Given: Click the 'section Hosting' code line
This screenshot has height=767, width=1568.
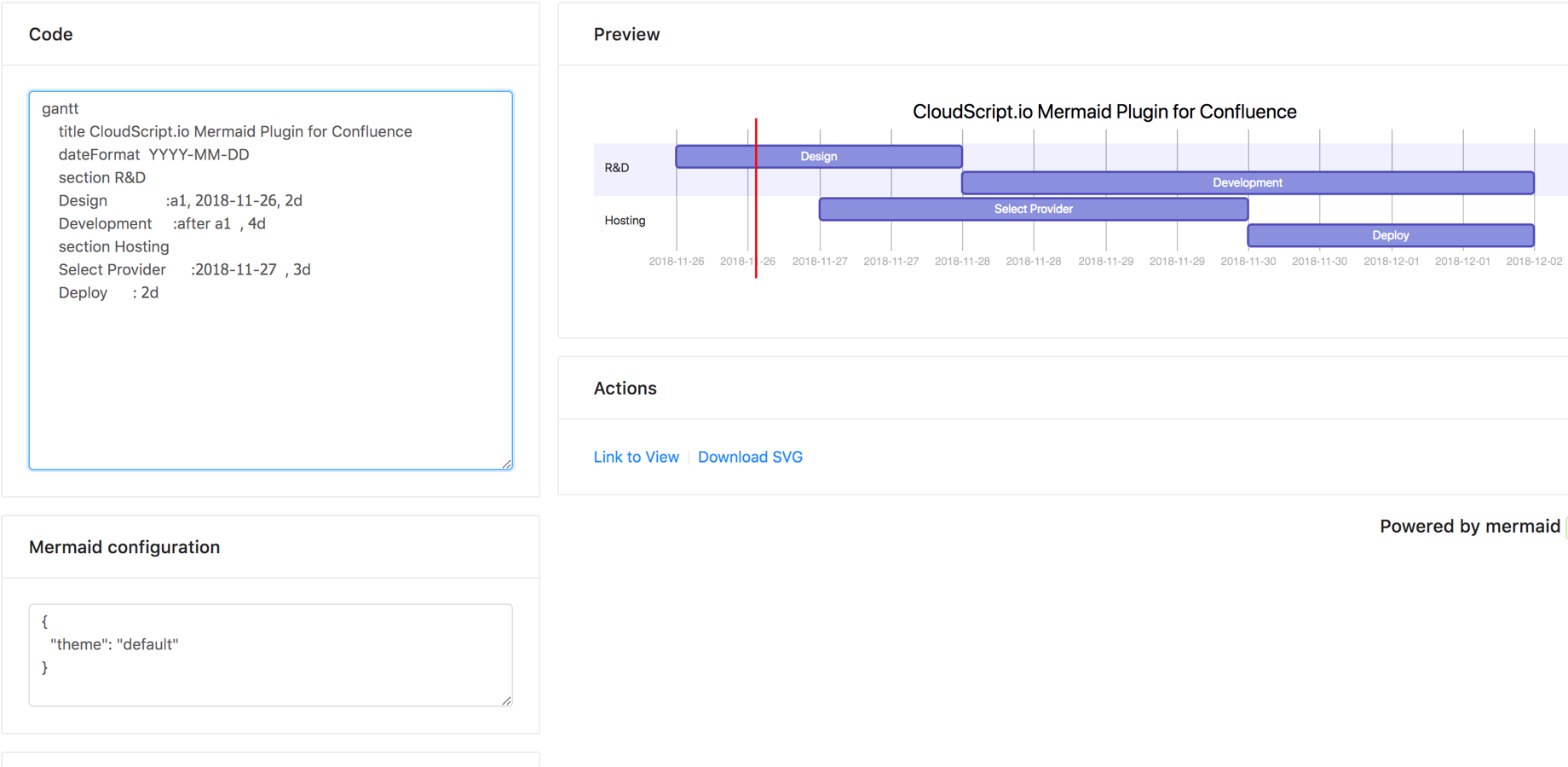Looking at the screenshot, I should 113,246.
